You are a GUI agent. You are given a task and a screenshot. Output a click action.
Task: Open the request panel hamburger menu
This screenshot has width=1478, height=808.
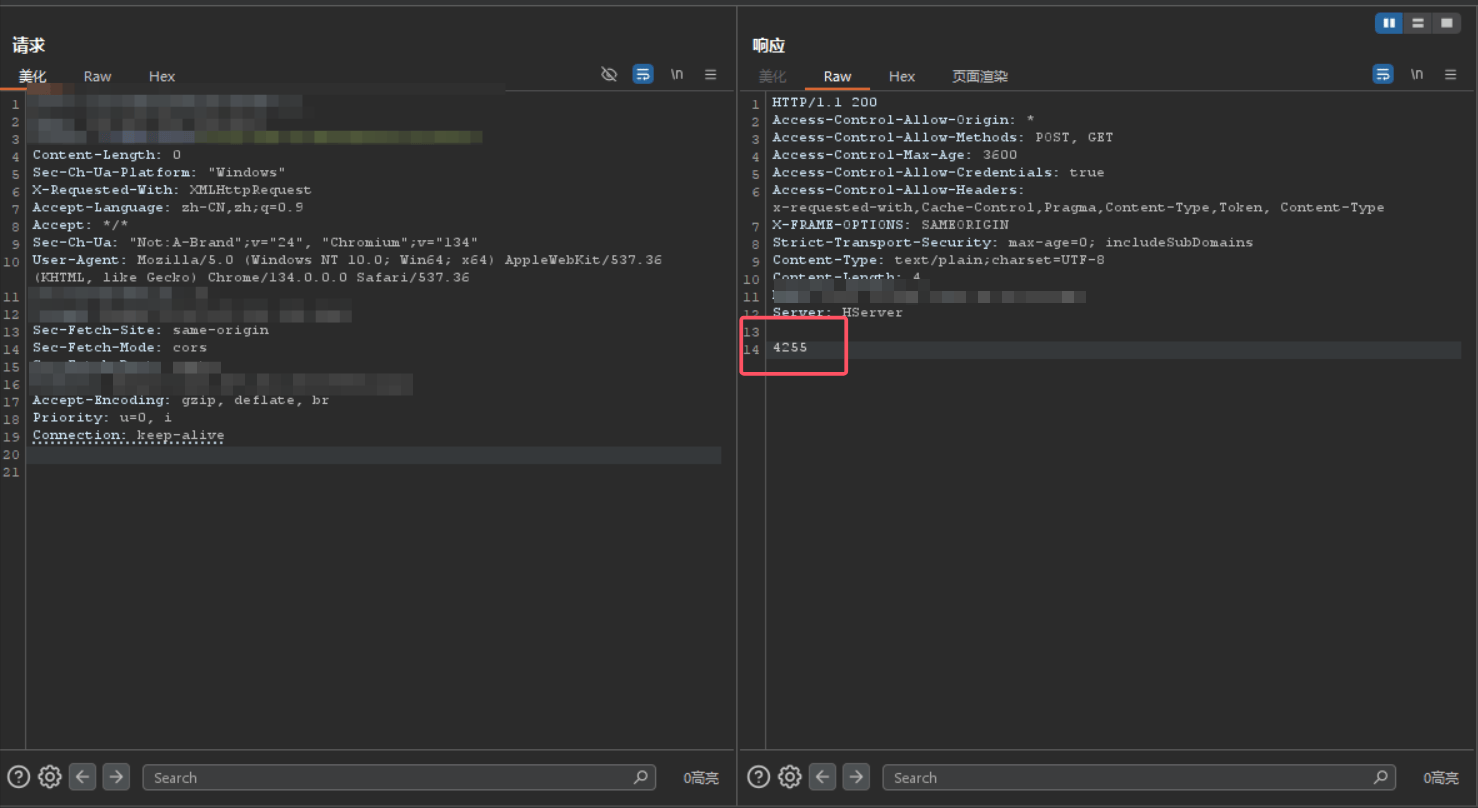pyautogui.click(x=711, y=75)
